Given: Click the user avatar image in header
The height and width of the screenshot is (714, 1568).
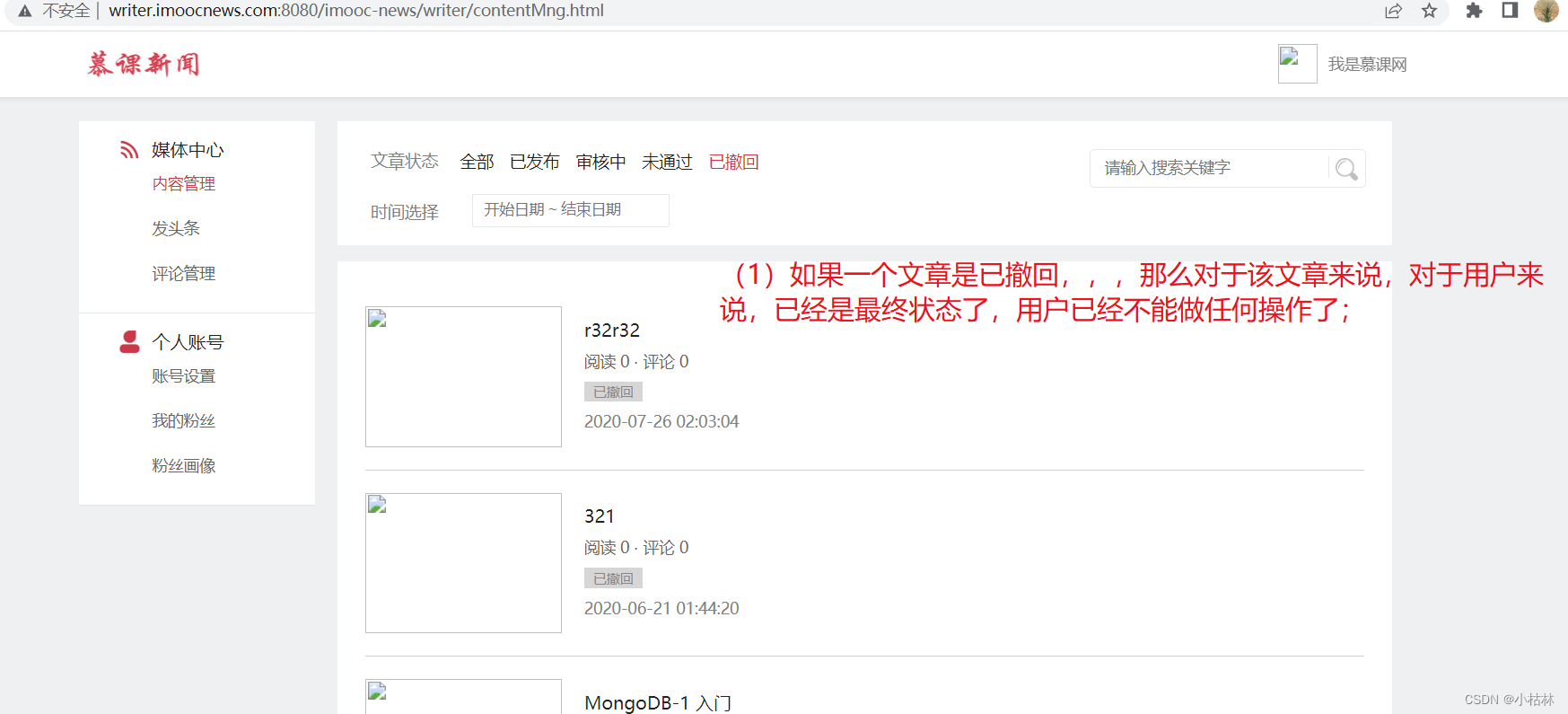Looking at the screenshot, I should (x=1297, y=64).
